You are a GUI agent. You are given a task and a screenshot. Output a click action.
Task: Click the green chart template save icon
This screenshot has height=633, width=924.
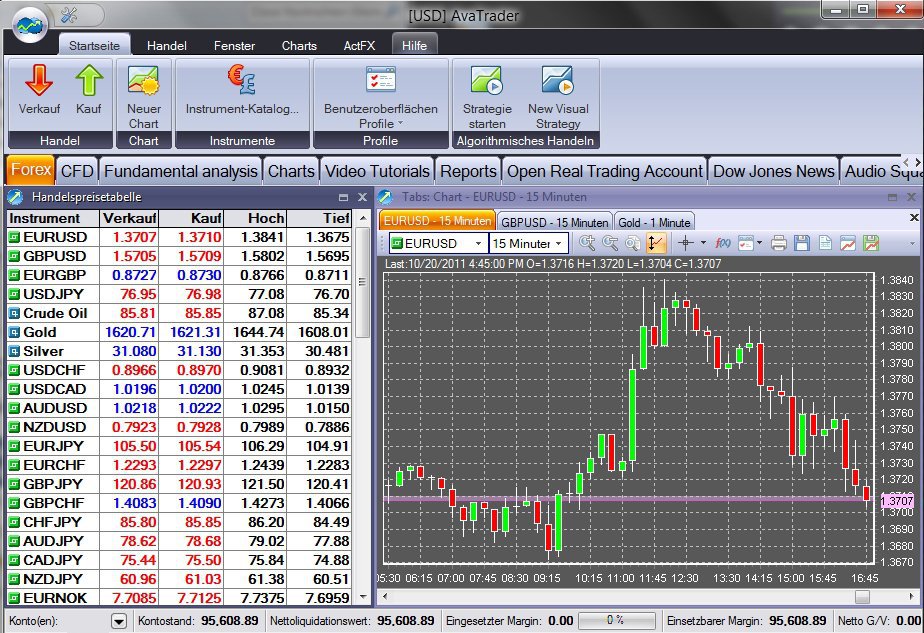pos(870,243)
